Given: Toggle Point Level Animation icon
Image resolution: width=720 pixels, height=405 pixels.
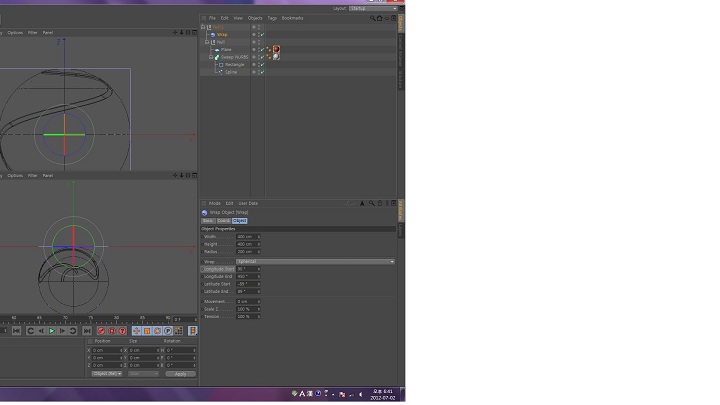Looking at the screenshot, I should point(179,331).
